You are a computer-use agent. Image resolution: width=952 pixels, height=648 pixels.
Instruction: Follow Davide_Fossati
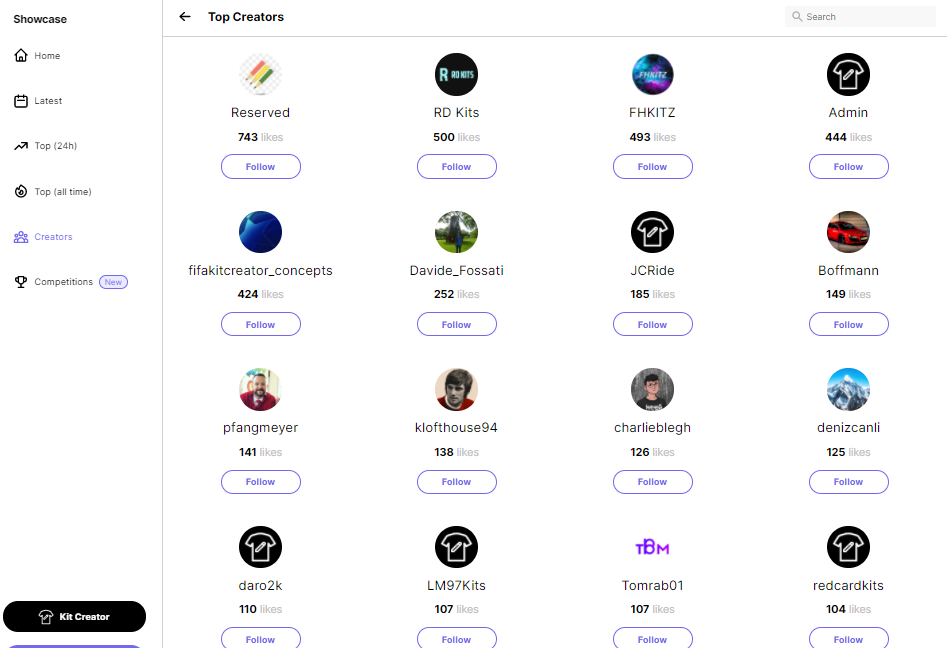(456, 325)
